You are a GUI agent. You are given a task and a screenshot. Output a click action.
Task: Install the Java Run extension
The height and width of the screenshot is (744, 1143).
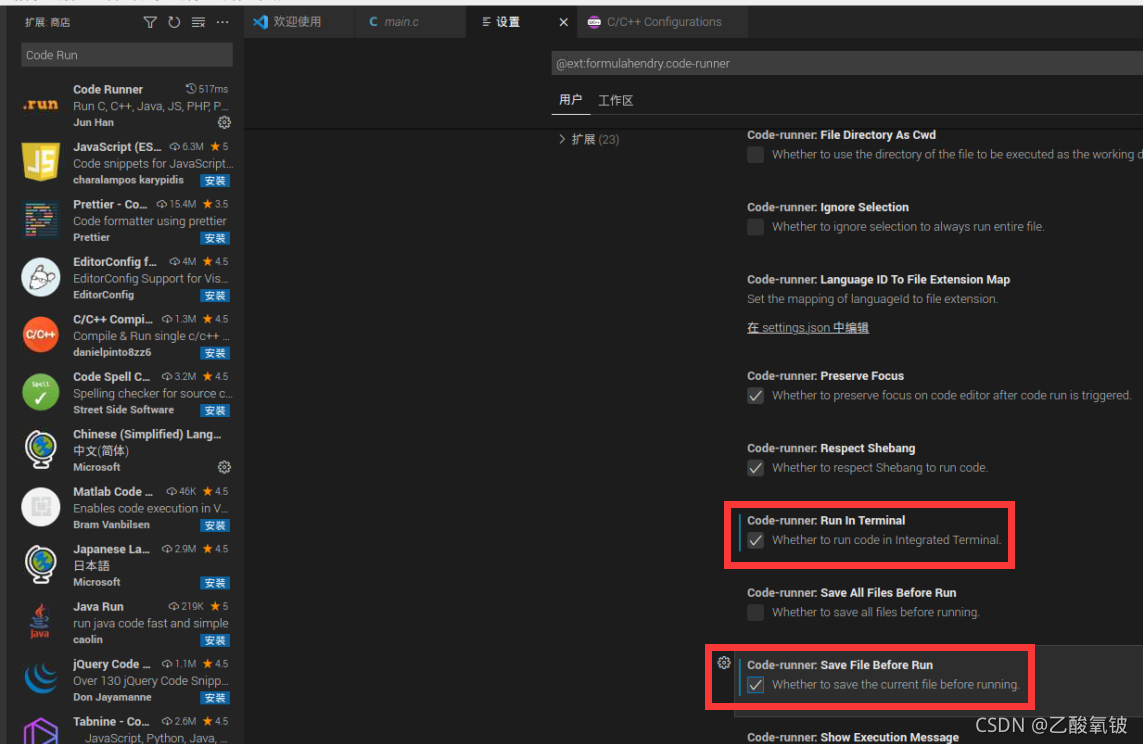coord(215,641)
